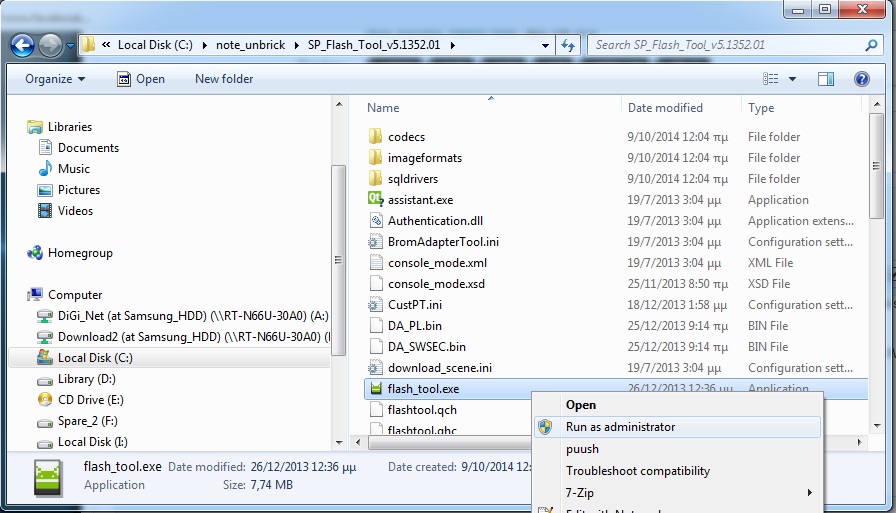Click Local Disk (C:) in address breadcrumb
This screenshot has width=896, height=513.
[x=155, y=45]
